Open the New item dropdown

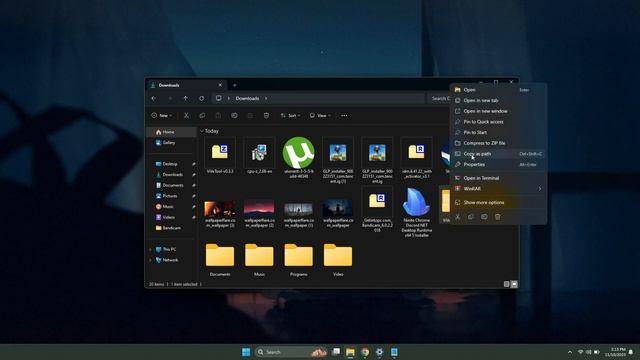162,116
